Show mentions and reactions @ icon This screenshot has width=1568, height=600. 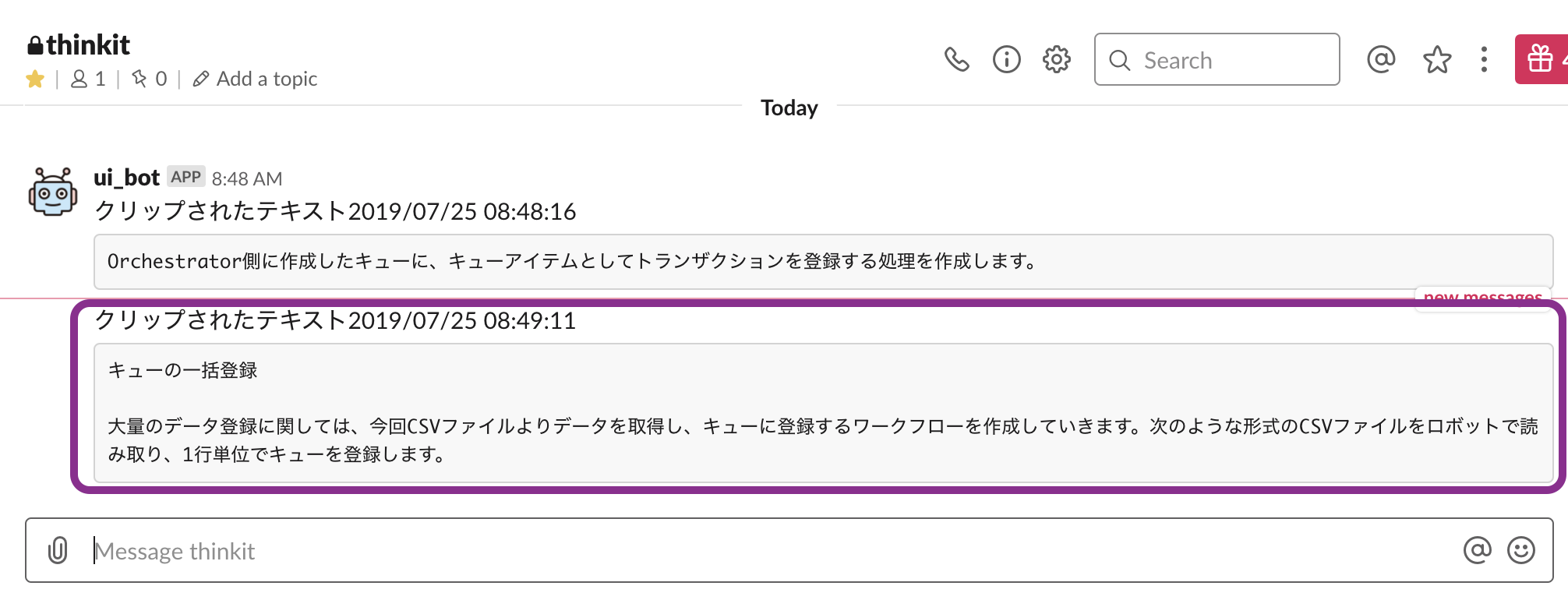pyautogui.click(x=1380, y=59)
